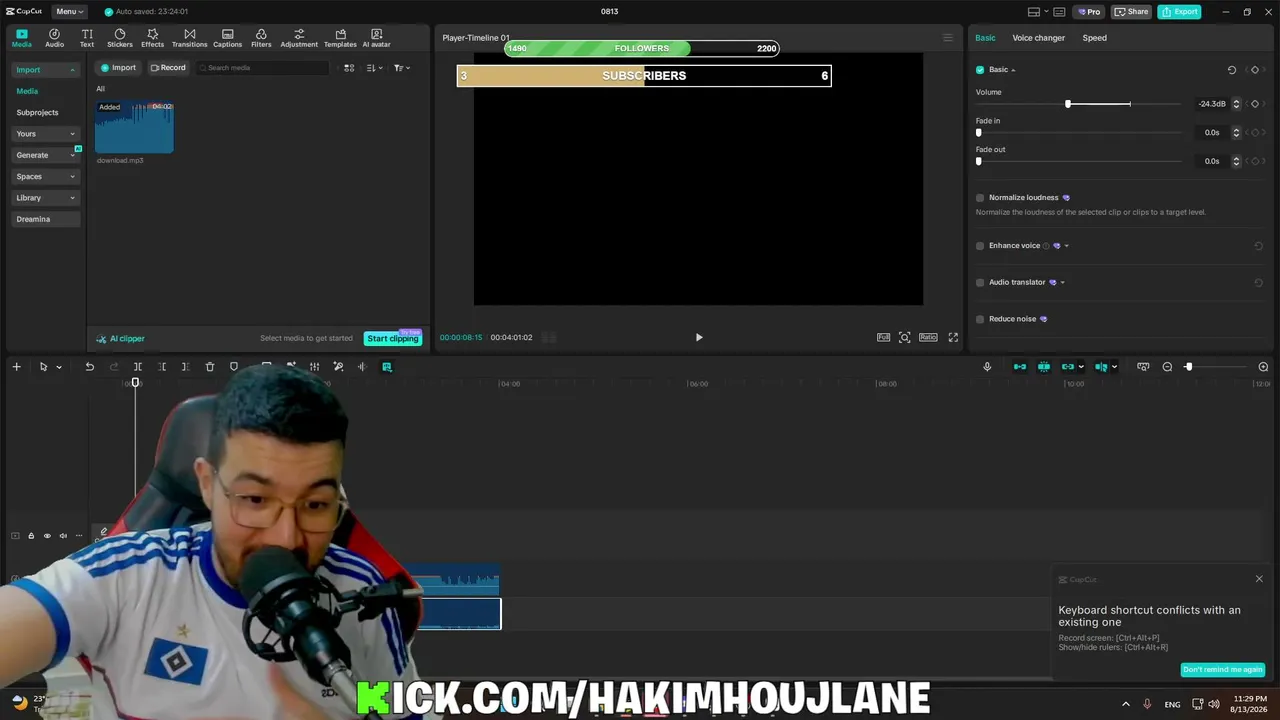Click the add track plus icon

click(x=16, y=367)
